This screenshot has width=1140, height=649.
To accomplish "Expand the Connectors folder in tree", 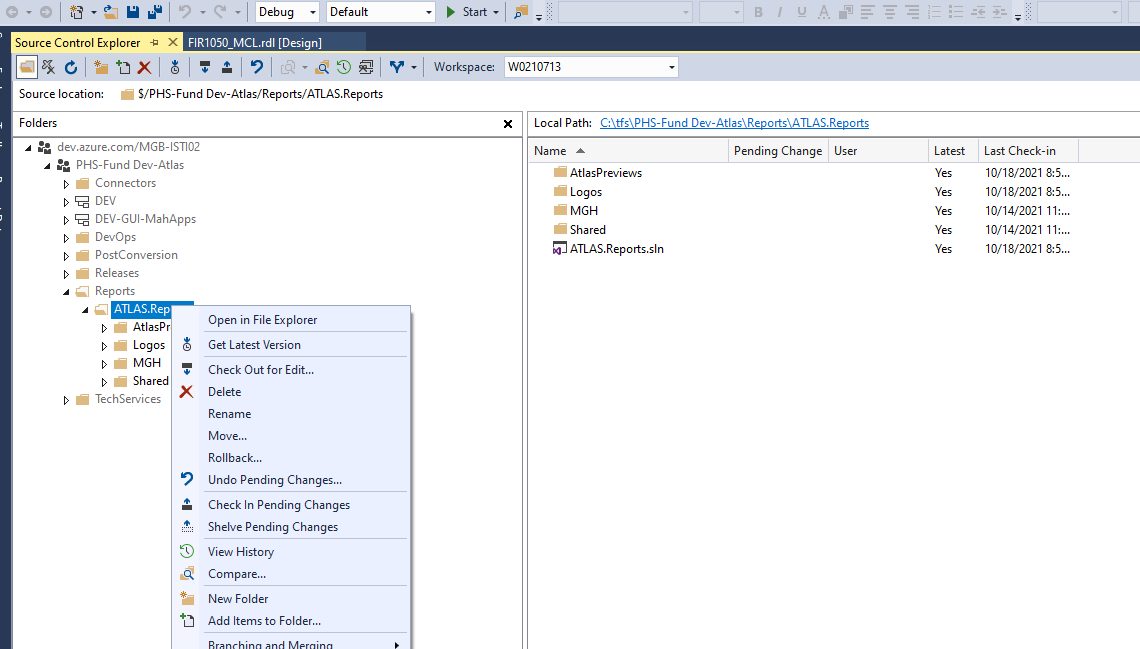I will (x=67, y=184).
